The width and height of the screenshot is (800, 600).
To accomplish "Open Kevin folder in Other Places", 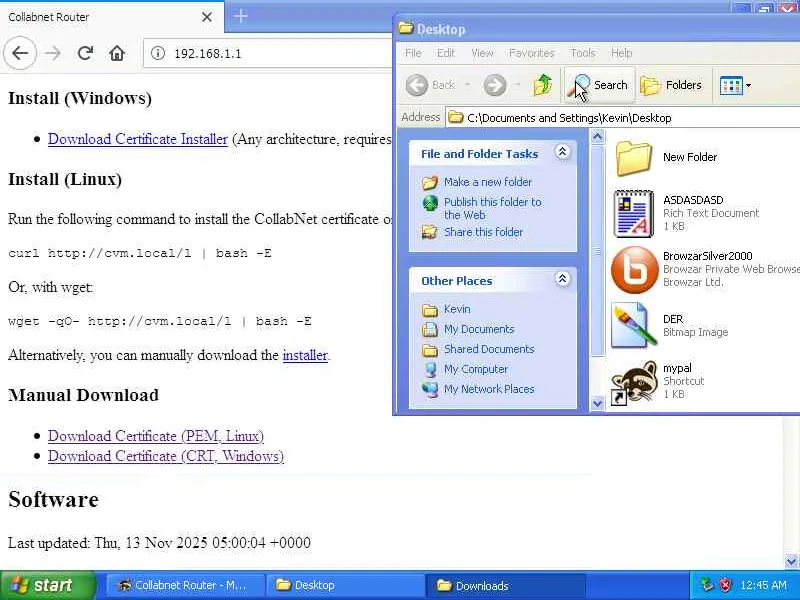I will [x=457, y=309].
